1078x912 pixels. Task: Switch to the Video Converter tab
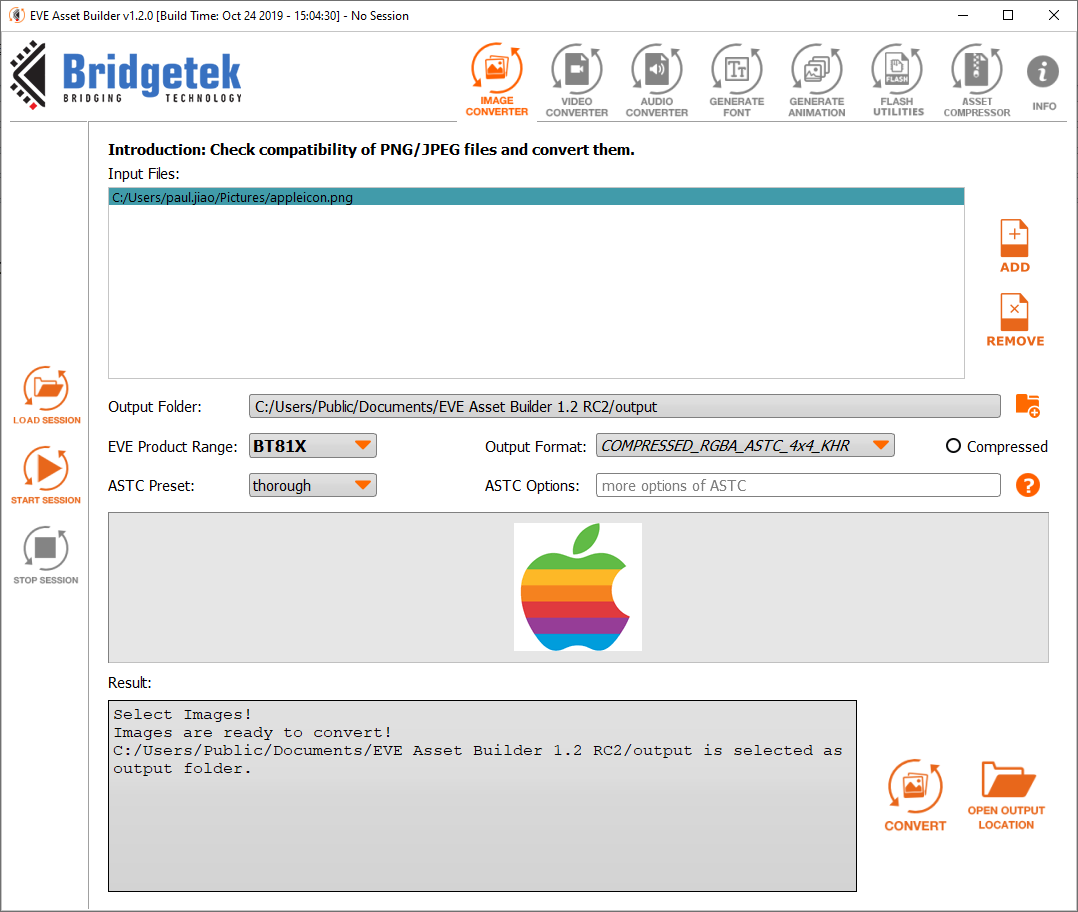pyautogui.click(x=576, y=80)
